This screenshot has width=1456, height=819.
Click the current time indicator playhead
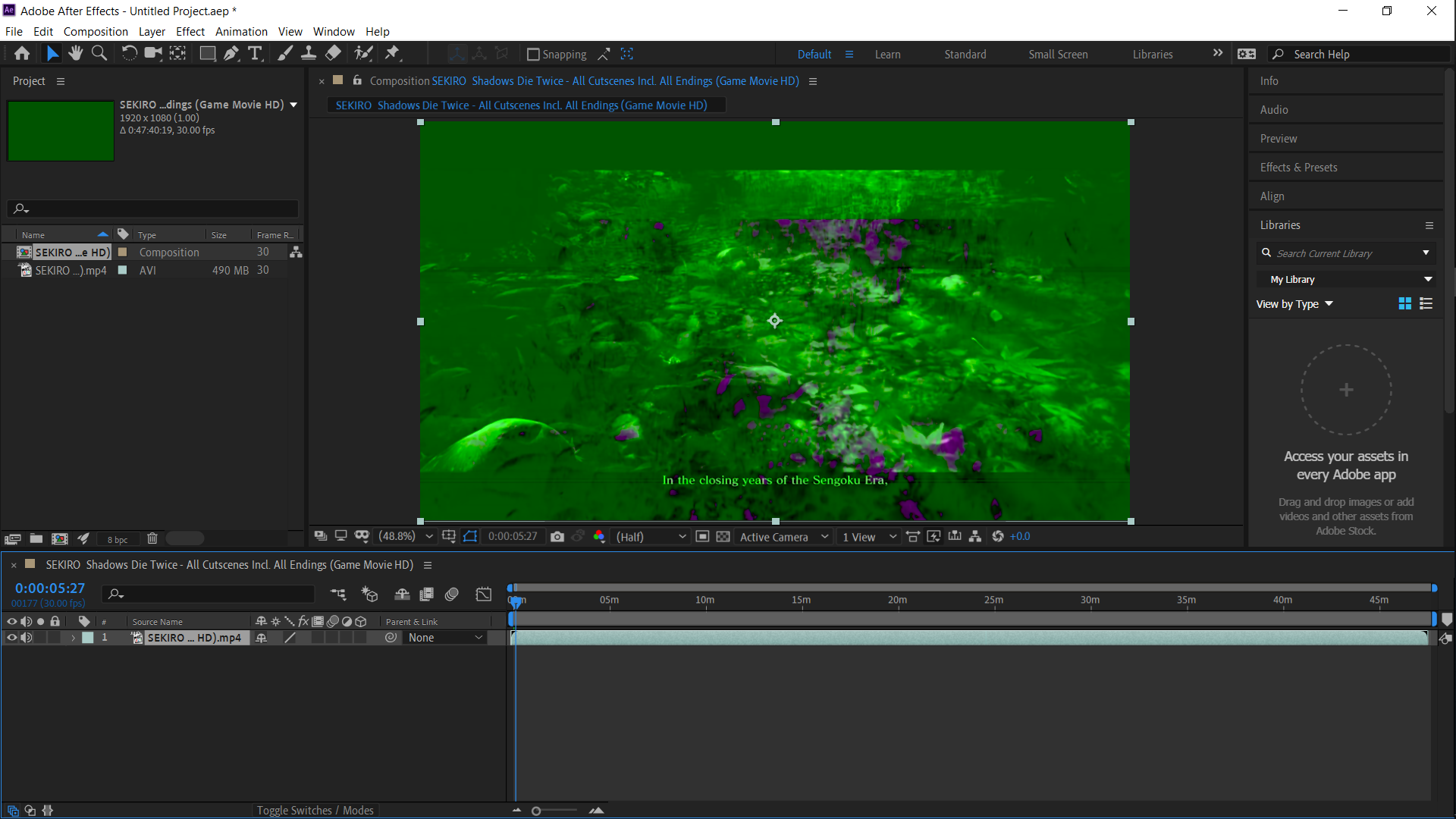(x=516, y=601)
